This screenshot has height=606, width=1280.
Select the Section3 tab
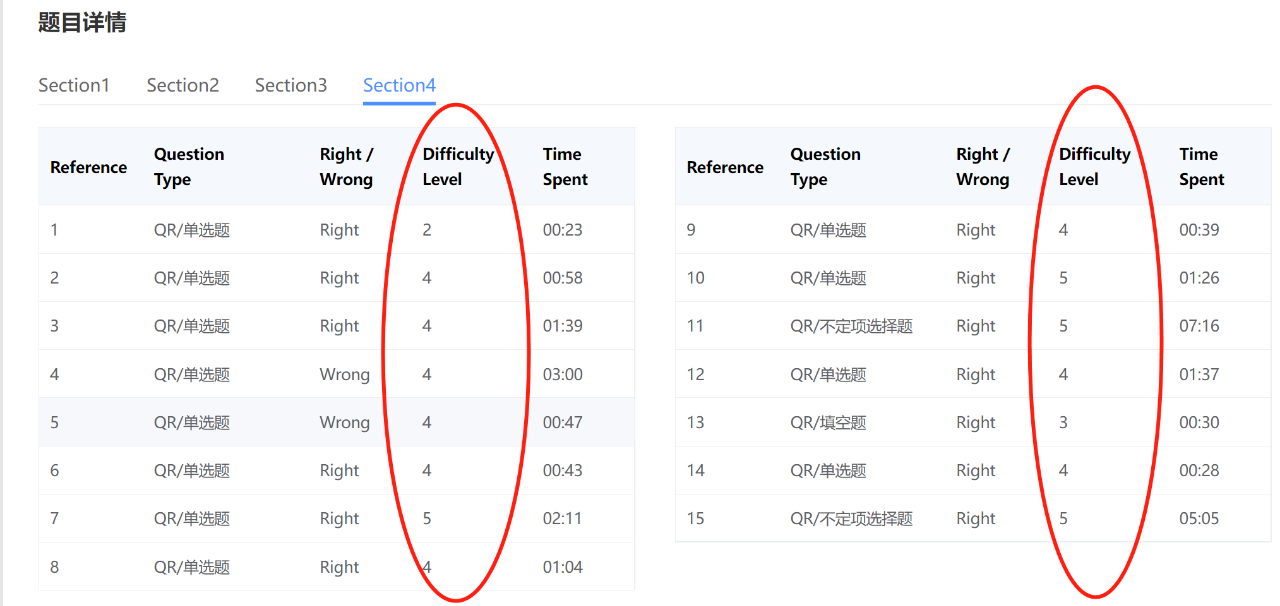[x=291, y=85]
